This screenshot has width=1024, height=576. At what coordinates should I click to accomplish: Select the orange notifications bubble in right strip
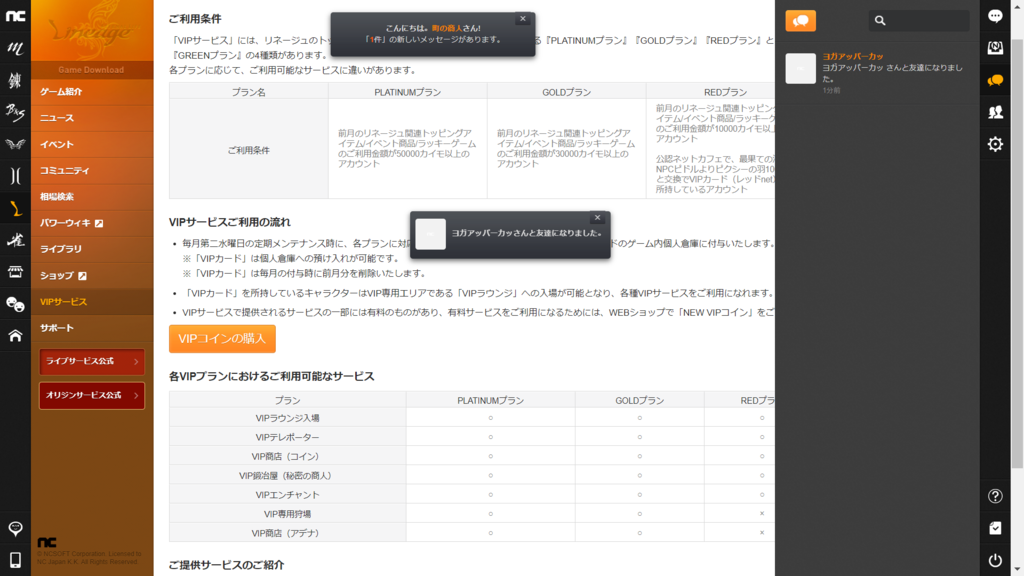(x=995, y=80)
